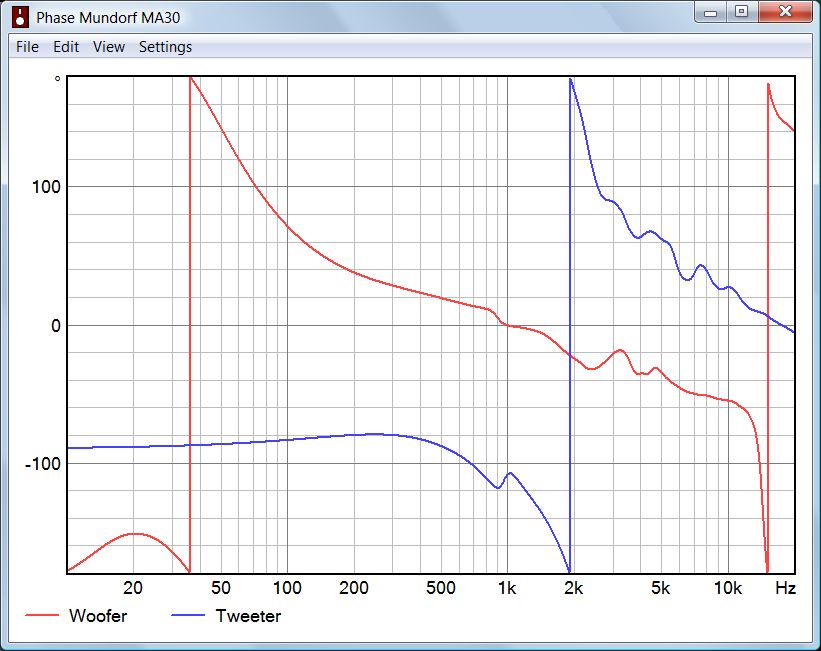The image size is (821, 651).
Task: Click the blue Tweeter legend line
Action: [188, 615]
